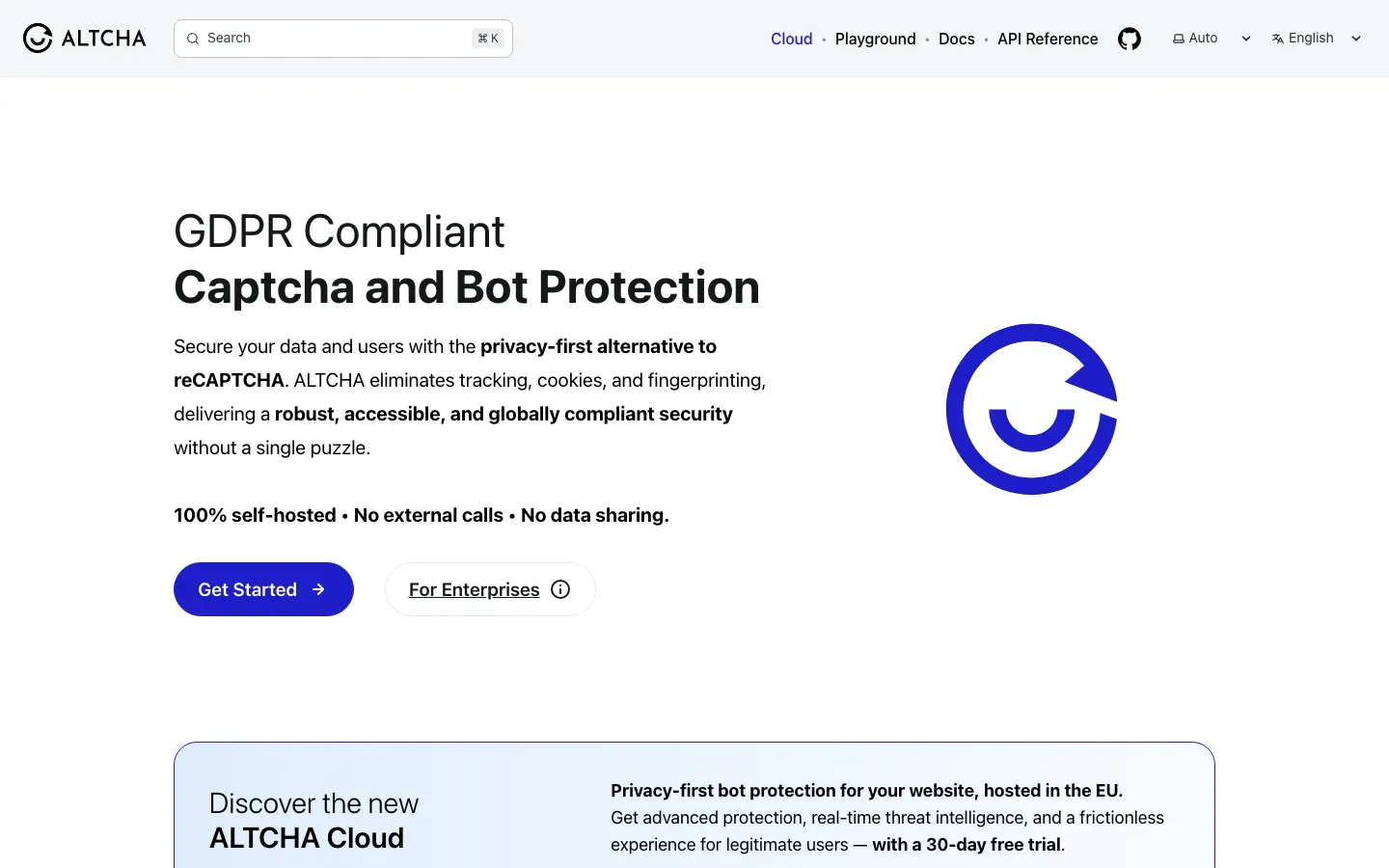
Task: Click the translate icon beside English
Action: pyautogui.click(x=1278, y=39)
